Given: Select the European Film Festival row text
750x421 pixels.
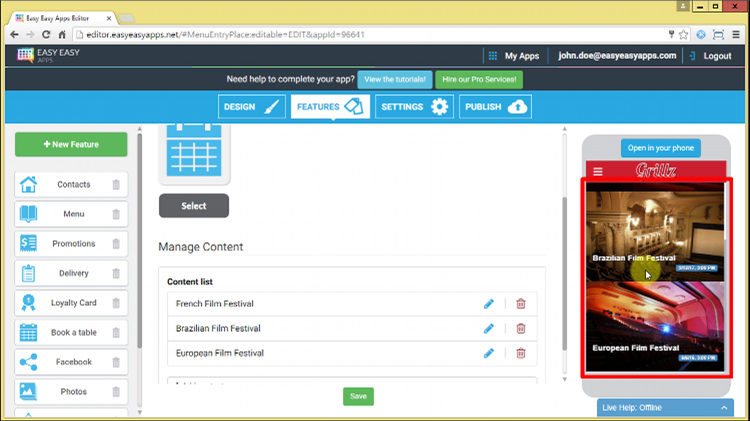Looking at the screenshot, I should [220, 354].
